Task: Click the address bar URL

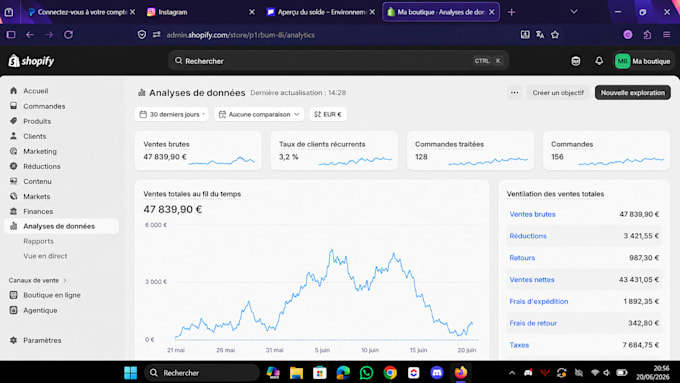Action: (241, 35)
